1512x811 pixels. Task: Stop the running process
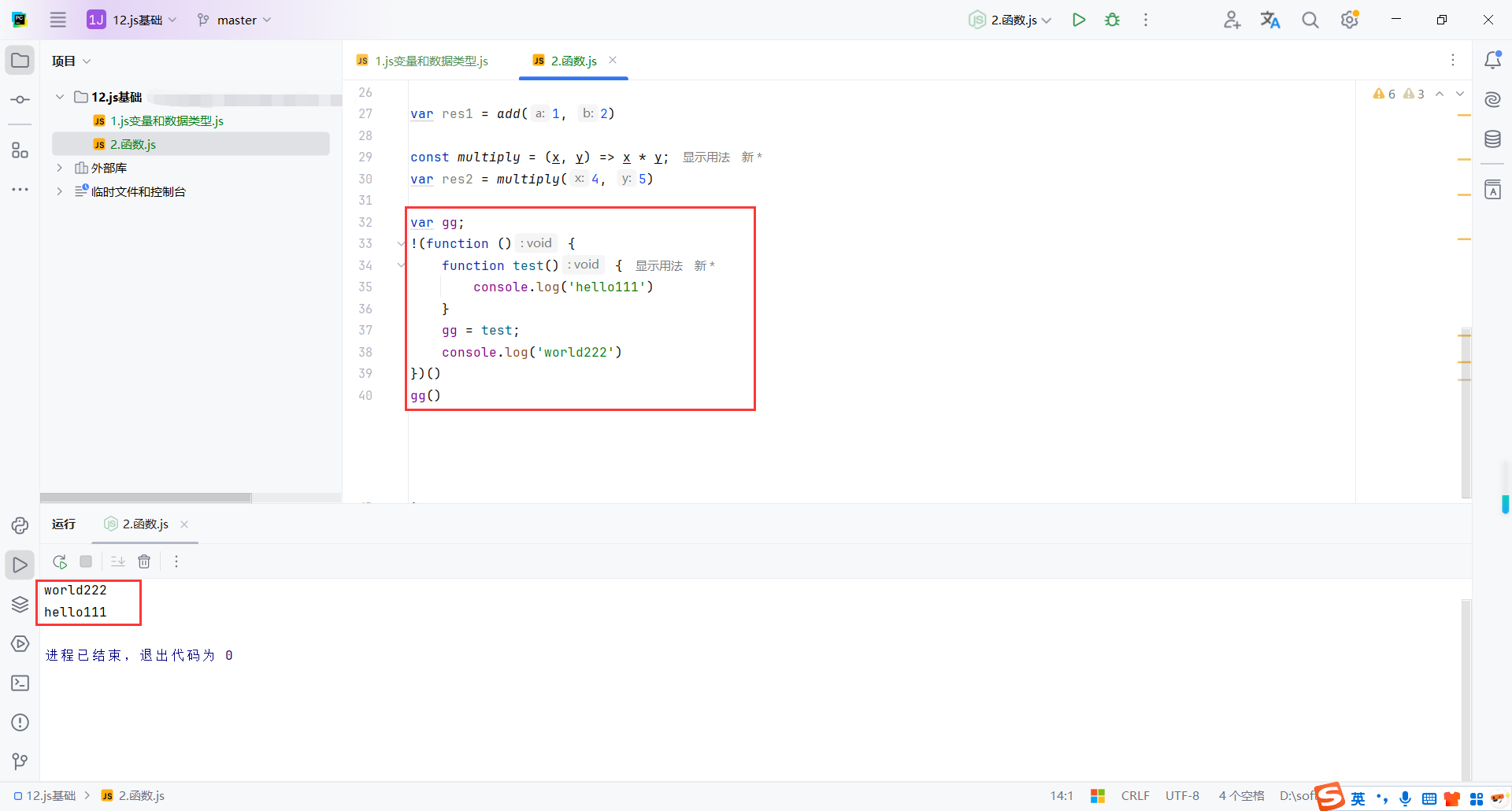[86, 561]
